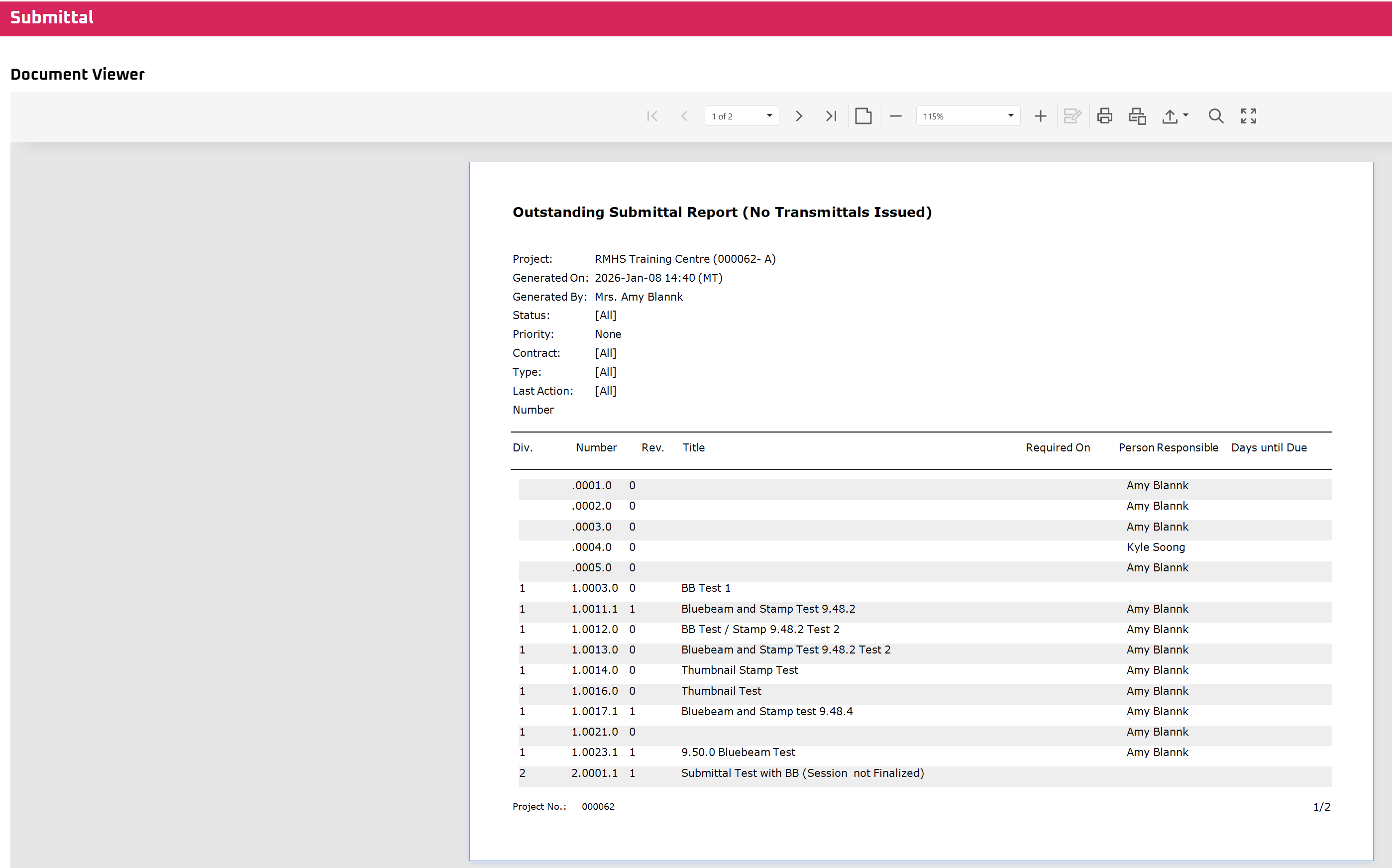The image size is (1392, 868).
Task: Print the report
Action: (x=1104, y=116)
